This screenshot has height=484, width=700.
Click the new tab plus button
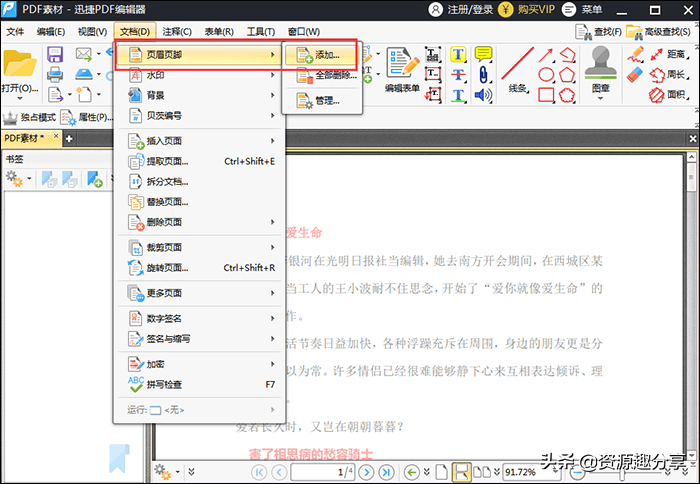point(69,139)
